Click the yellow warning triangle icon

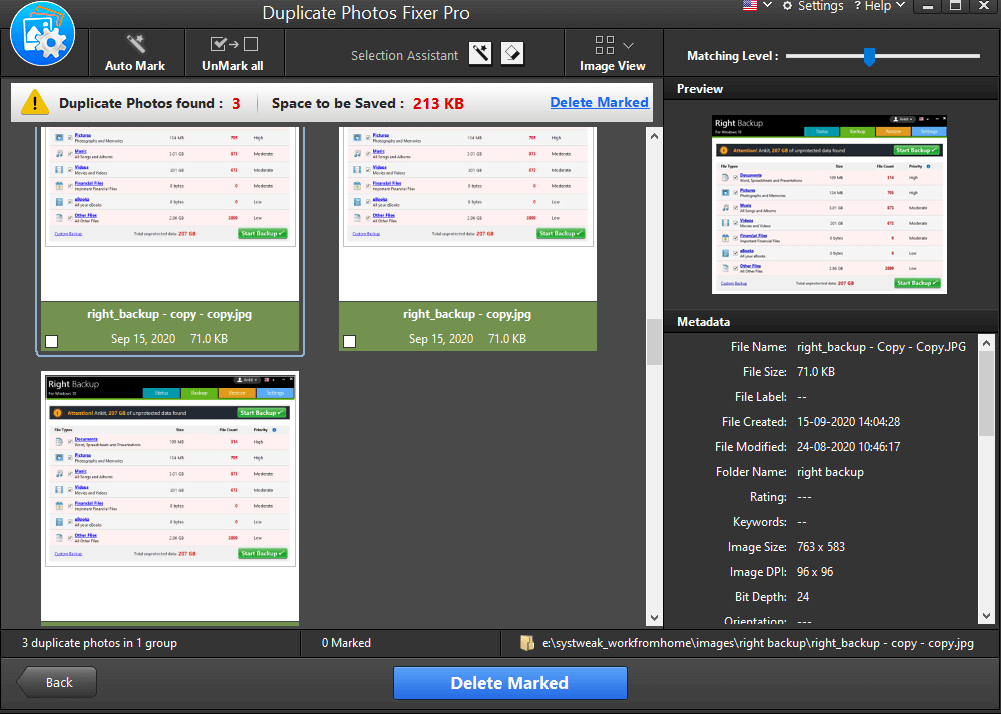(x=35, y=102)
